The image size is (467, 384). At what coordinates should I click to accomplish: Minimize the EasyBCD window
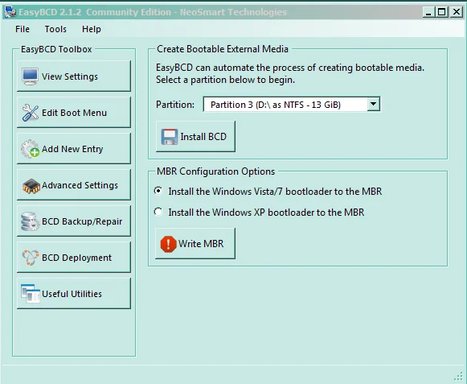[x=429, y=12]
